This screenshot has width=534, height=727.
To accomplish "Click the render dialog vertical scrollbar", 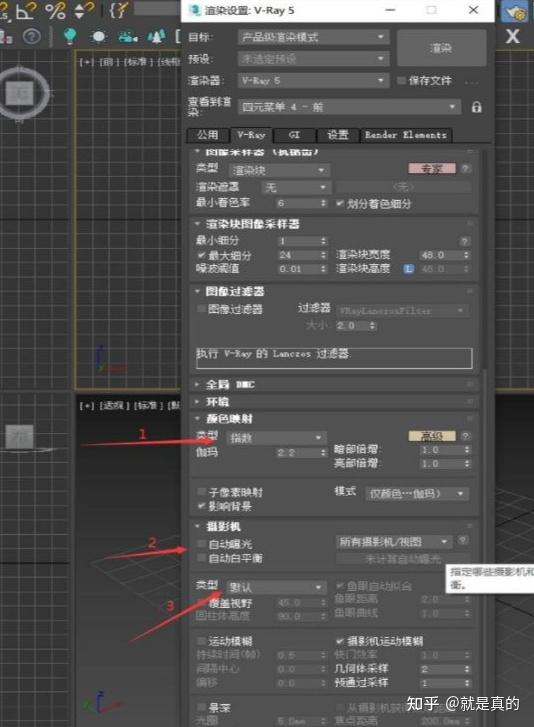I will (485, 260).
